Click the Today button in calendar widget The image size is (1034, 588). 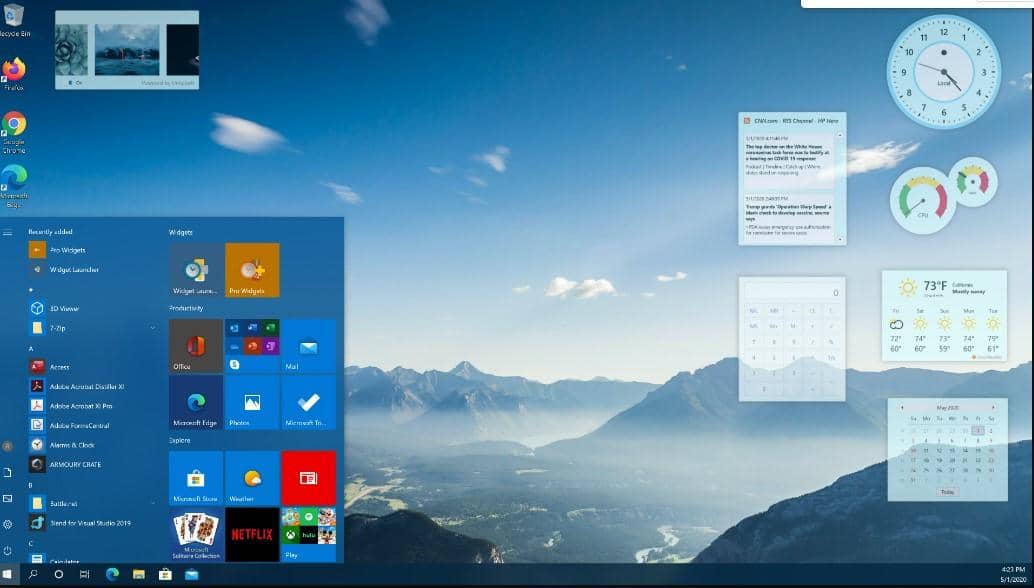click(946, 491)
